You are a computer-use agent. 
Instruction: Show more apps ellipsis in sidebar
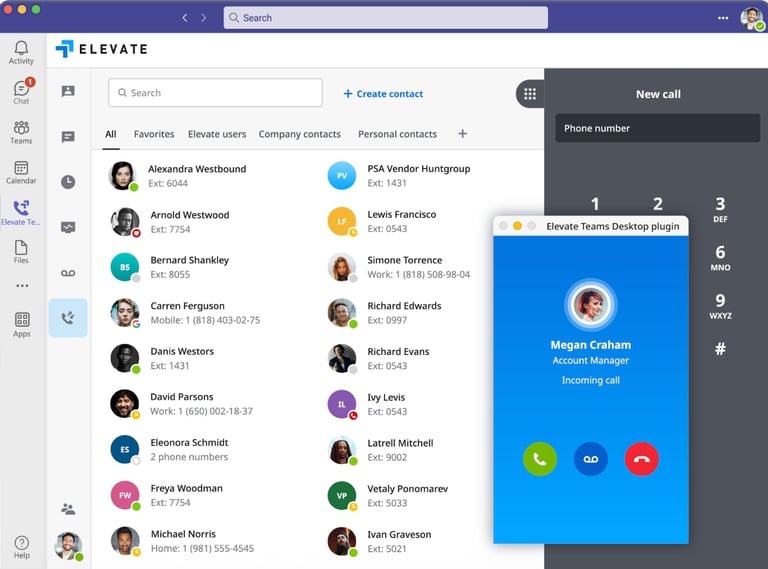[x=22, y=285]
